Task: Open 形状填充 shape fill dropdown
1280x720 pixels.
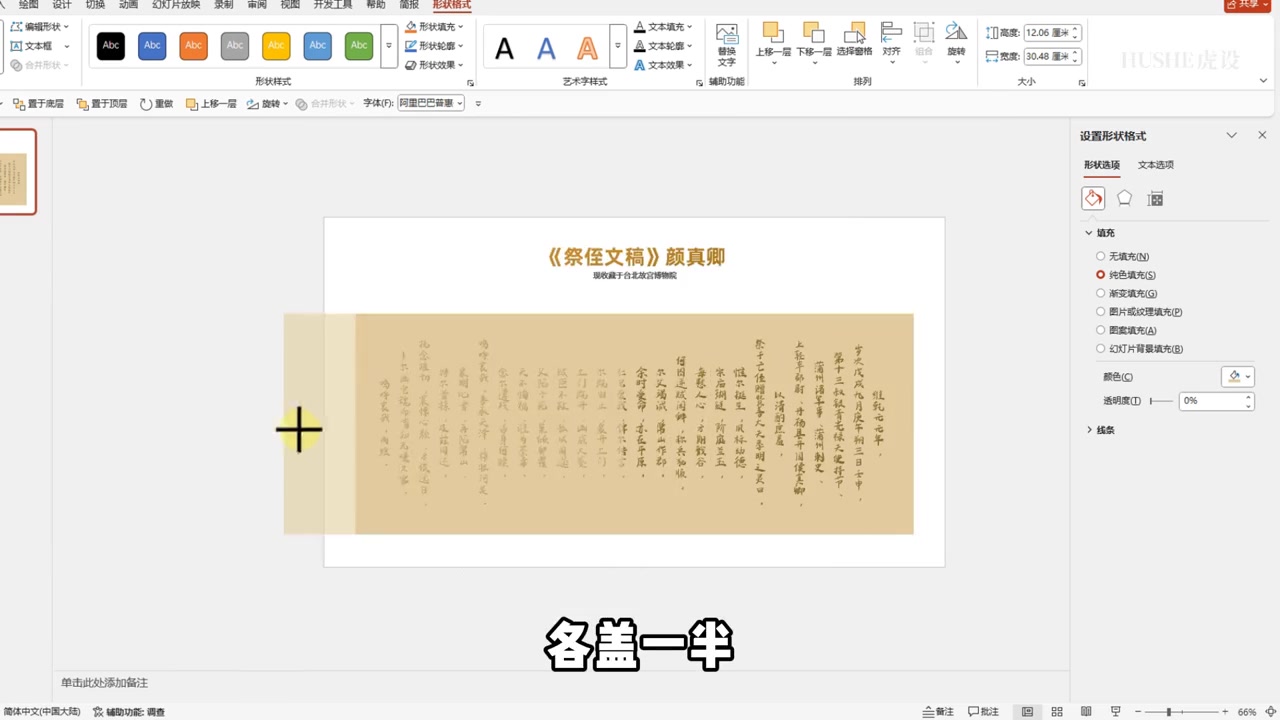Action: (x=435, y=27)
